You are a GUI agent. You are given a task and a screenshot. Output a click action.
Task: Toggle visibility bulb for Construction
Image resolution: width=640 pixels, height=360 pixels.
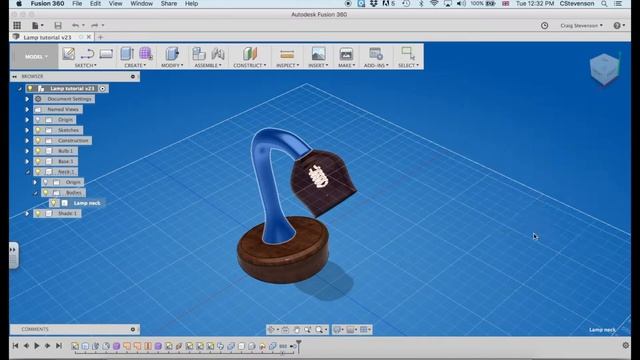[x=38, y=141]
